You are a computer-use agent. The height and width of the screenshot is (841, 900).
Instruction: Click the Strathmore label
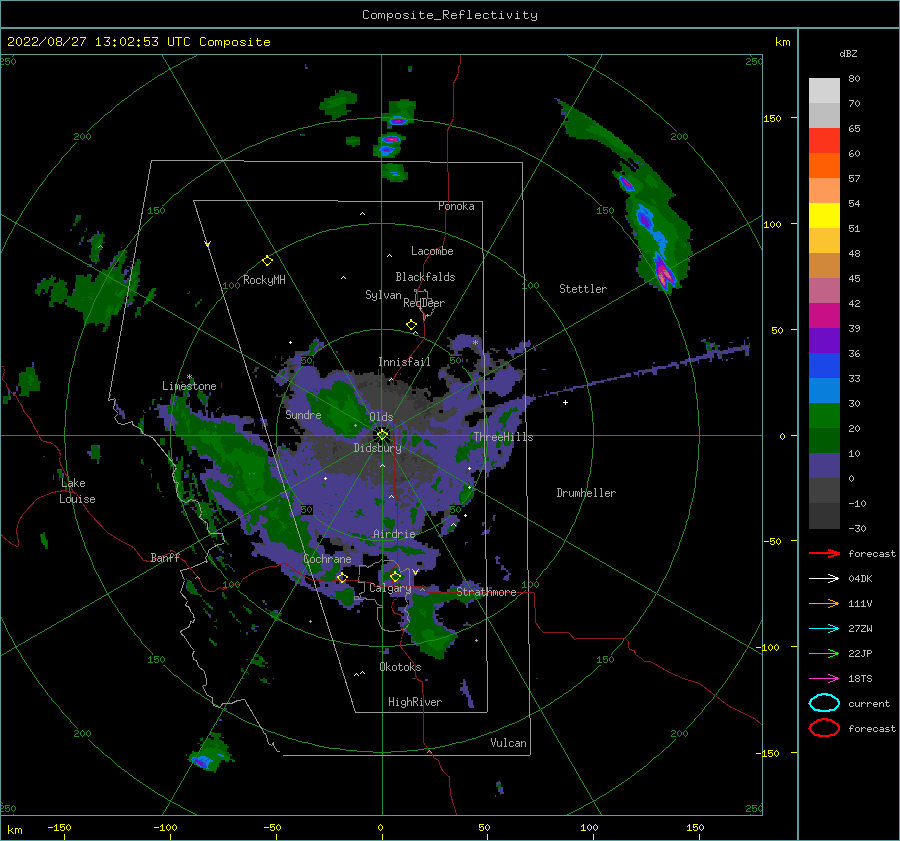pos(487,592)
